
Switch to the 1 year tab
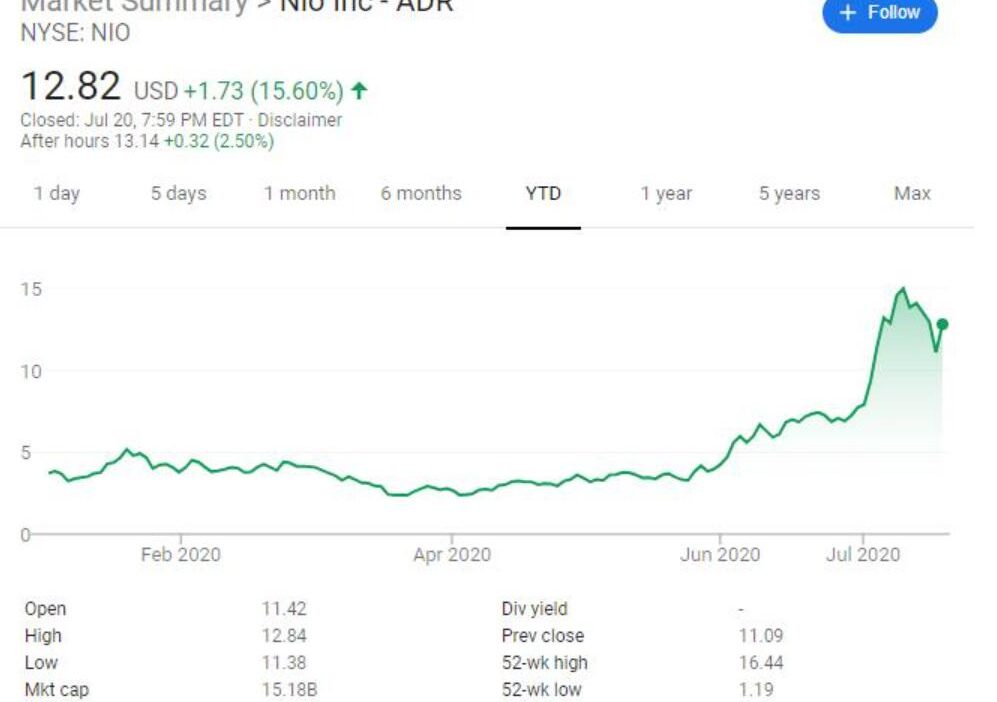pyautogui.click(x=666, y=193)
